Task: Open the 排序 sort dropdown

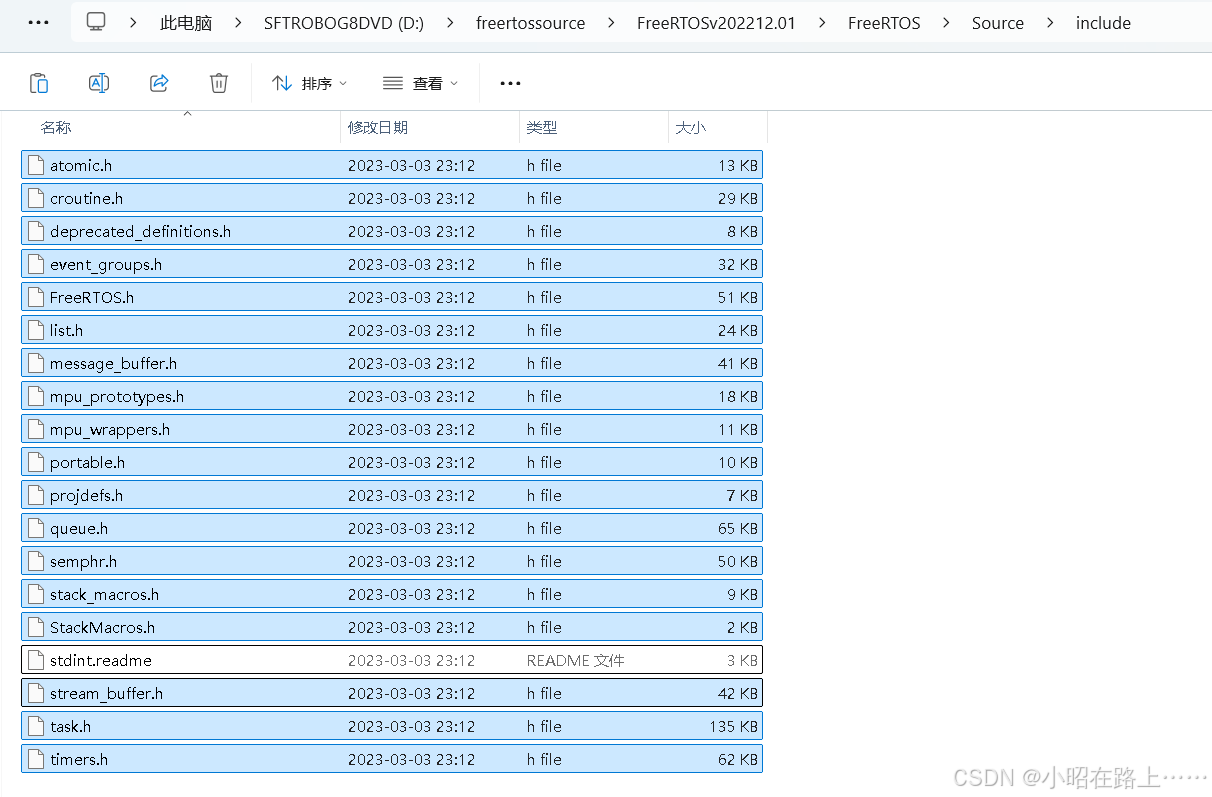Action: click(x=310, y=83)
